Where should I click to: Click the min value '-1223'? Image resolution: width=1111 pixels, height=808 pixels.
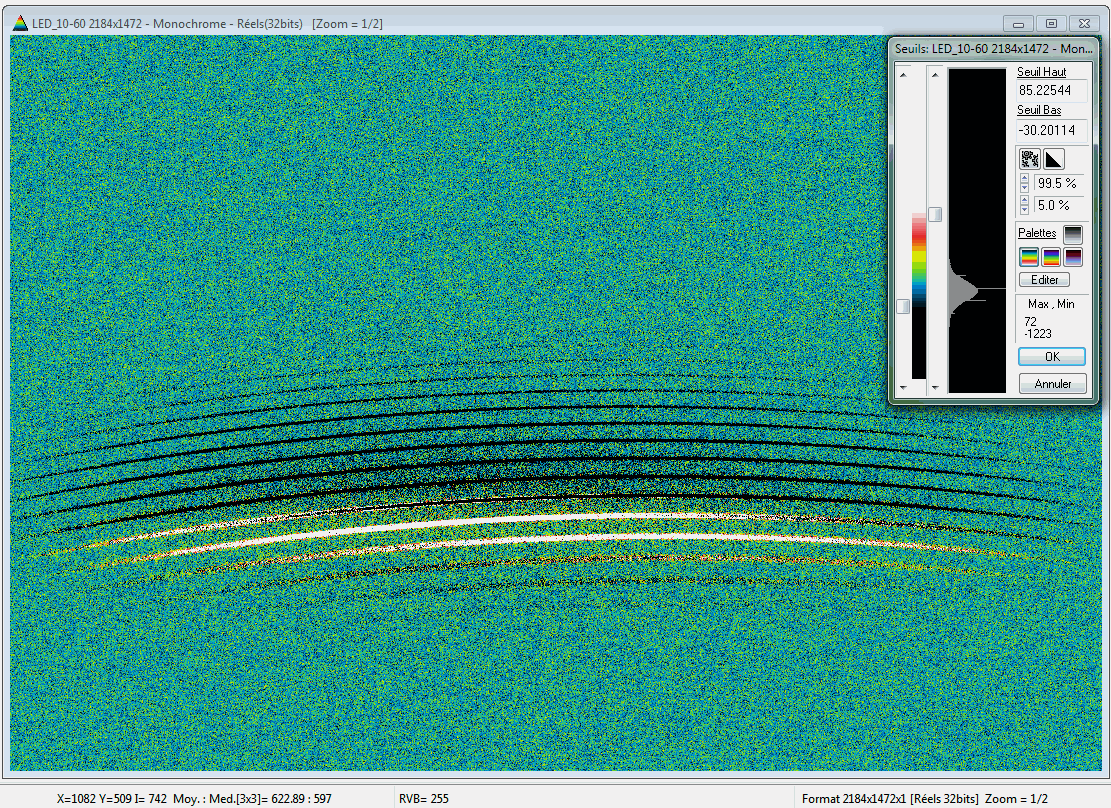pos(1038,334)
